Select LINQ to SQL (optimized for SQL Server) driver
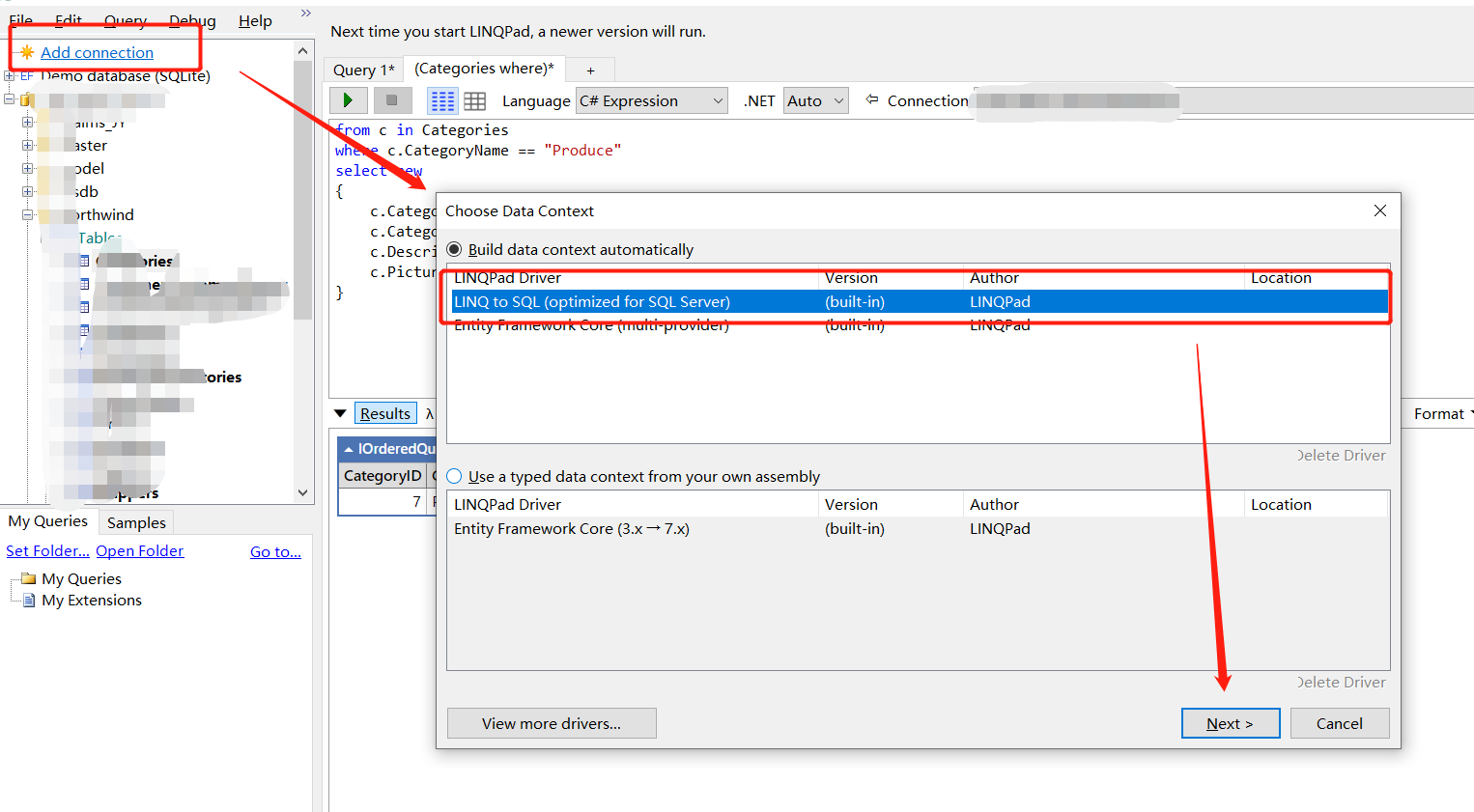The height and width of the screenshot is (812, 1474). click(920, 301)
